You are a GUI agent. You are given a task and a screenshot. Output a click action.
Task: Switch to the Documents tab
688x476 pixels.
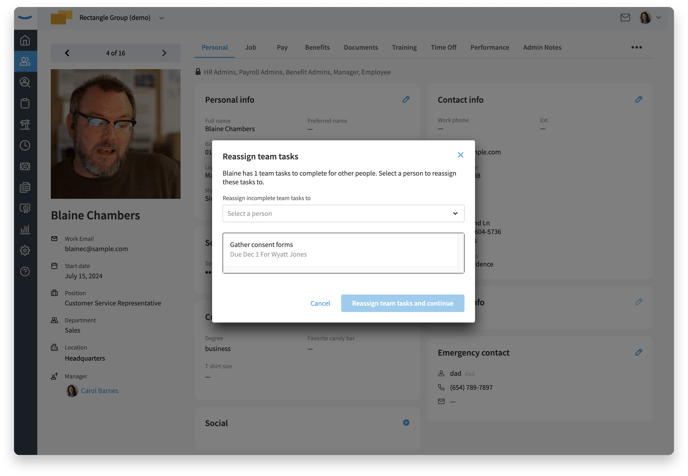pyautogui.click(x=361, y=47)
